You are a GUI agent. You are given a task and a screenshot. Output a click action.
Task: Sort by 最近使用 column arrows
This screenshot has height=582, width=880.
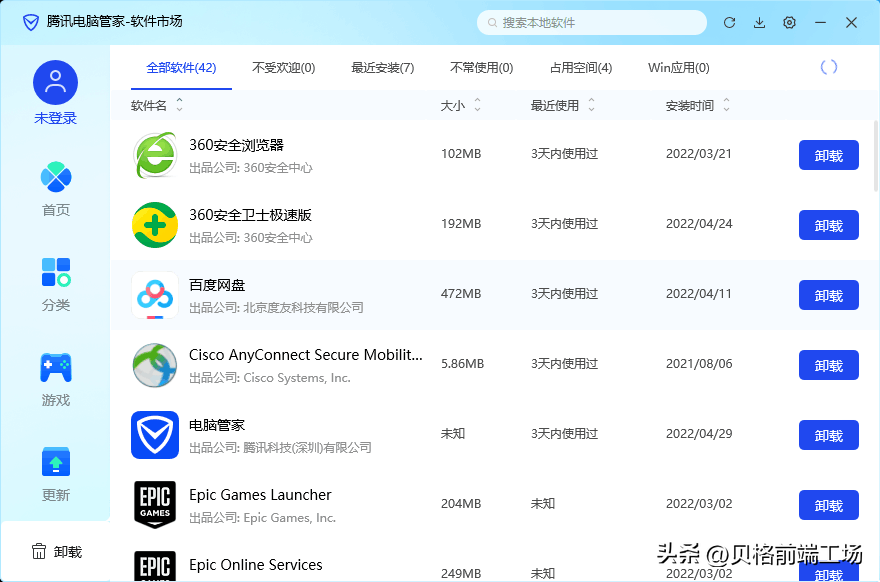[592, 104]
